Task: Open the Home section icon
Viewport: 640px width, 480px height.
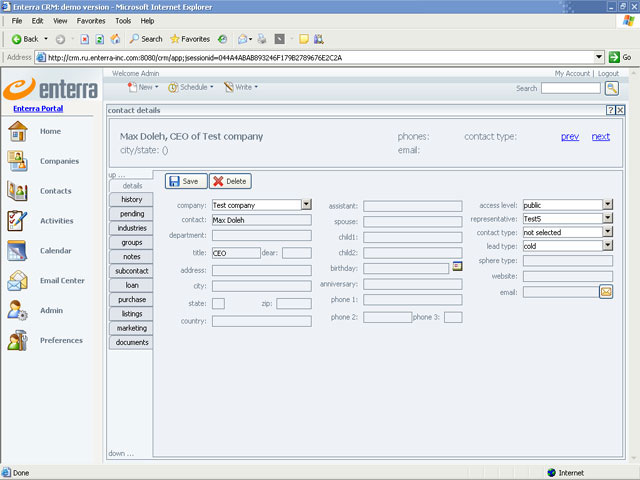Action: (18, 131)
